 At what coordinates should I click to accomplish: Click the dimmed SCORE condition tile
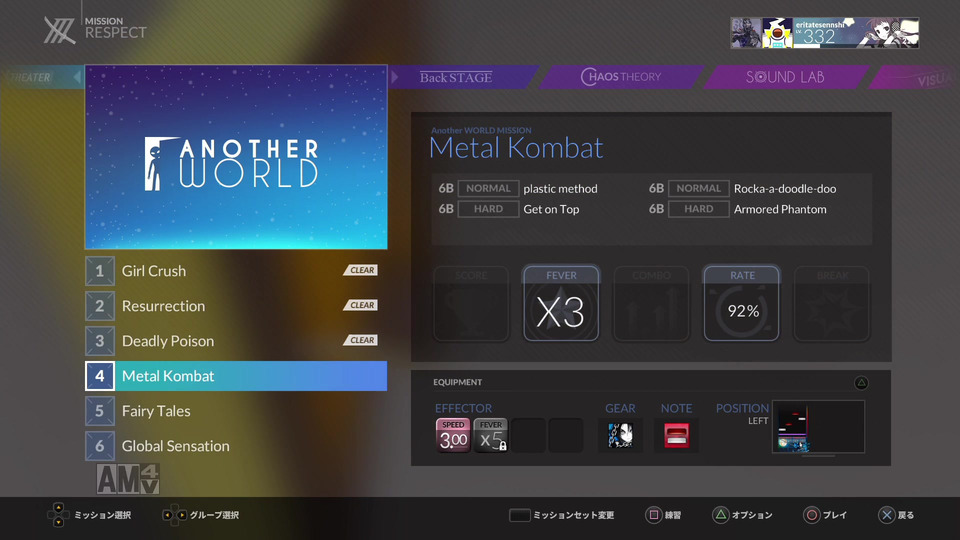(471, 303)
